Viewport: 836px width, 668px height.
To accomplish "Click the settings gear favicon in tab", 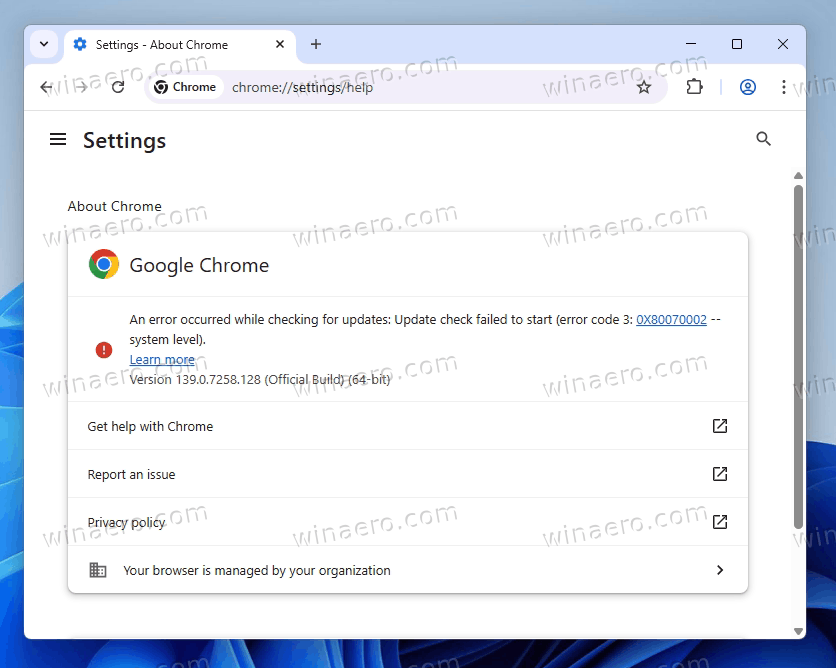I will pos(80,44).
